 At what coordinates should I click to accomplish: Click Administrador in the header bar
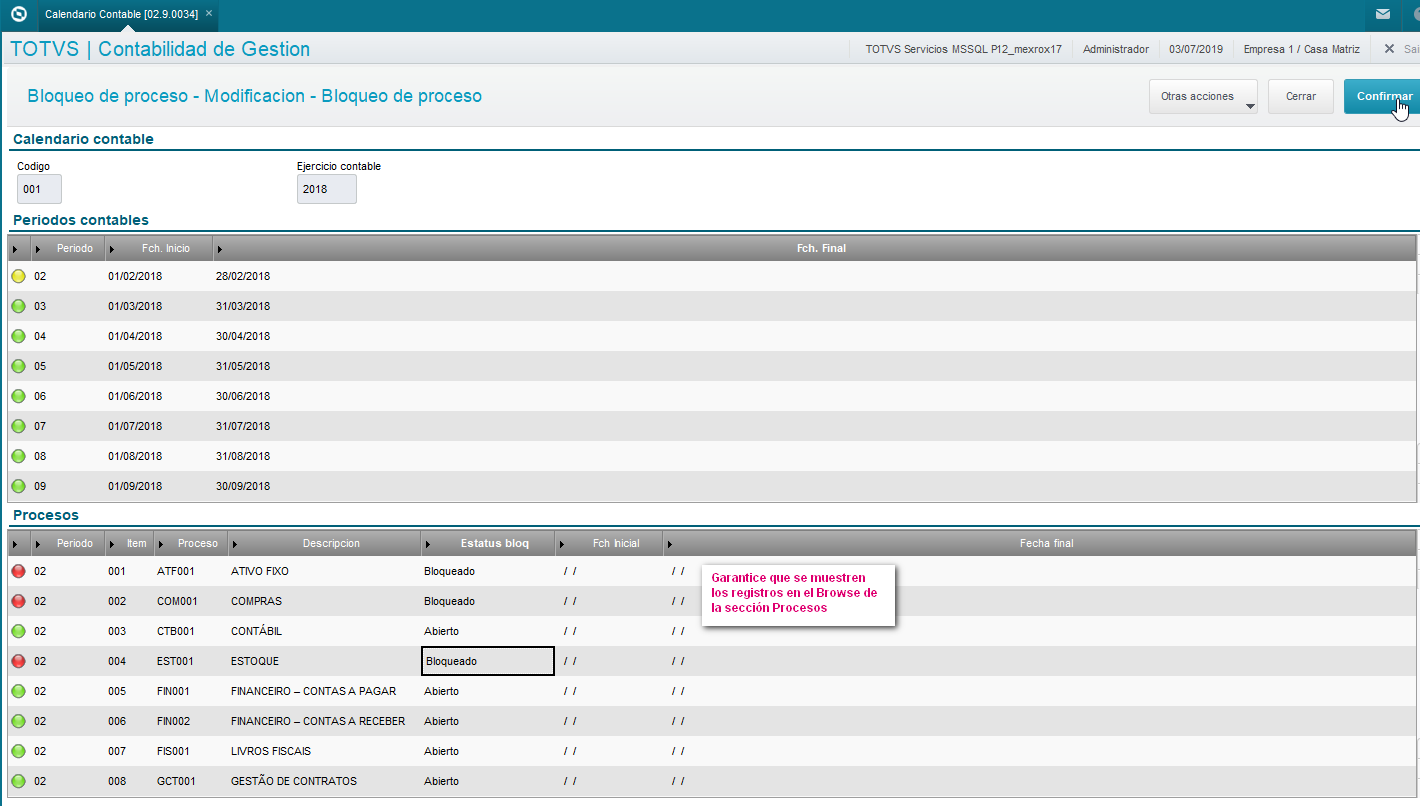point(1116,48)
